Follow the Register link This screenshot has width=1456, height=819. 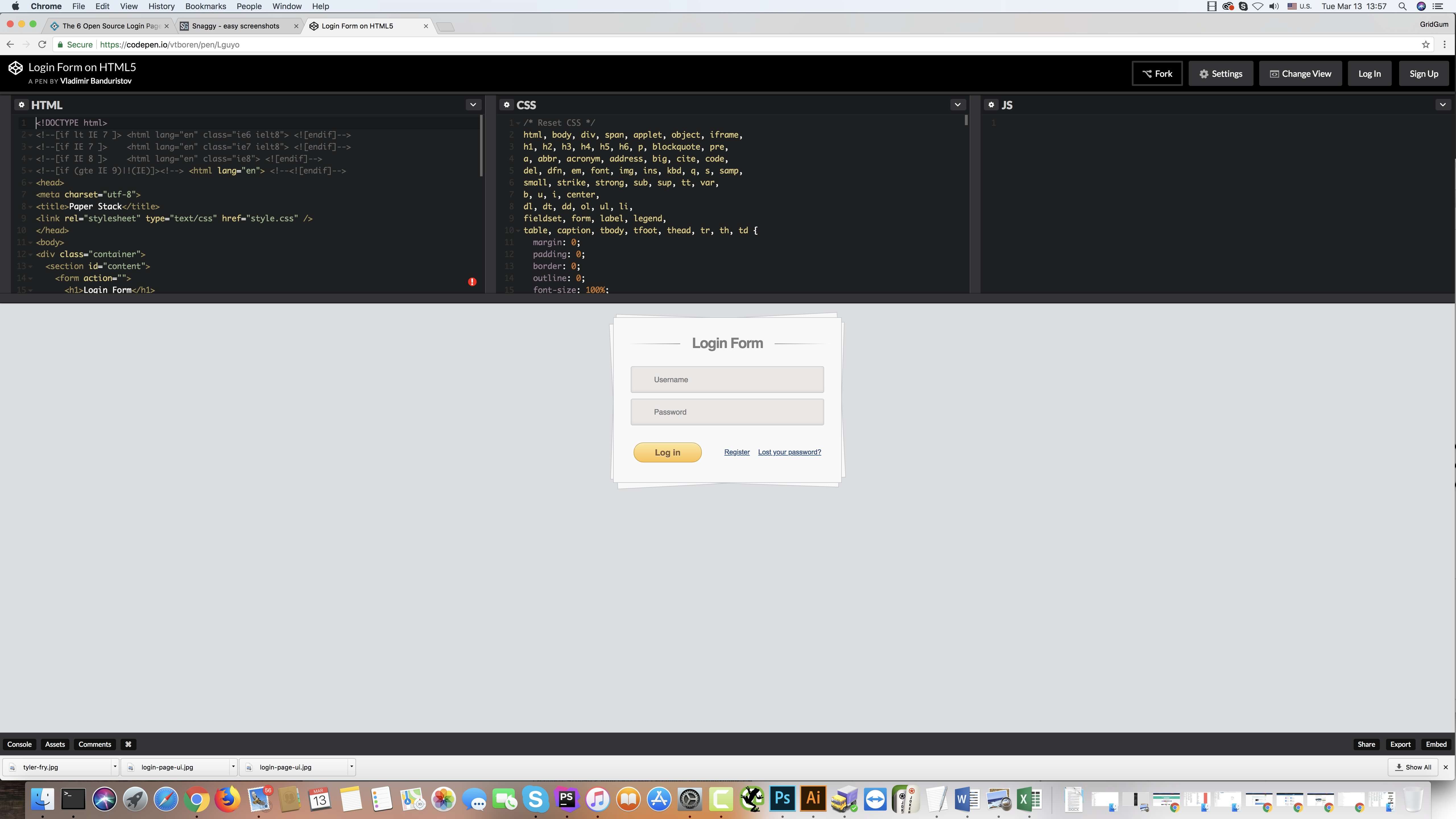737,452
